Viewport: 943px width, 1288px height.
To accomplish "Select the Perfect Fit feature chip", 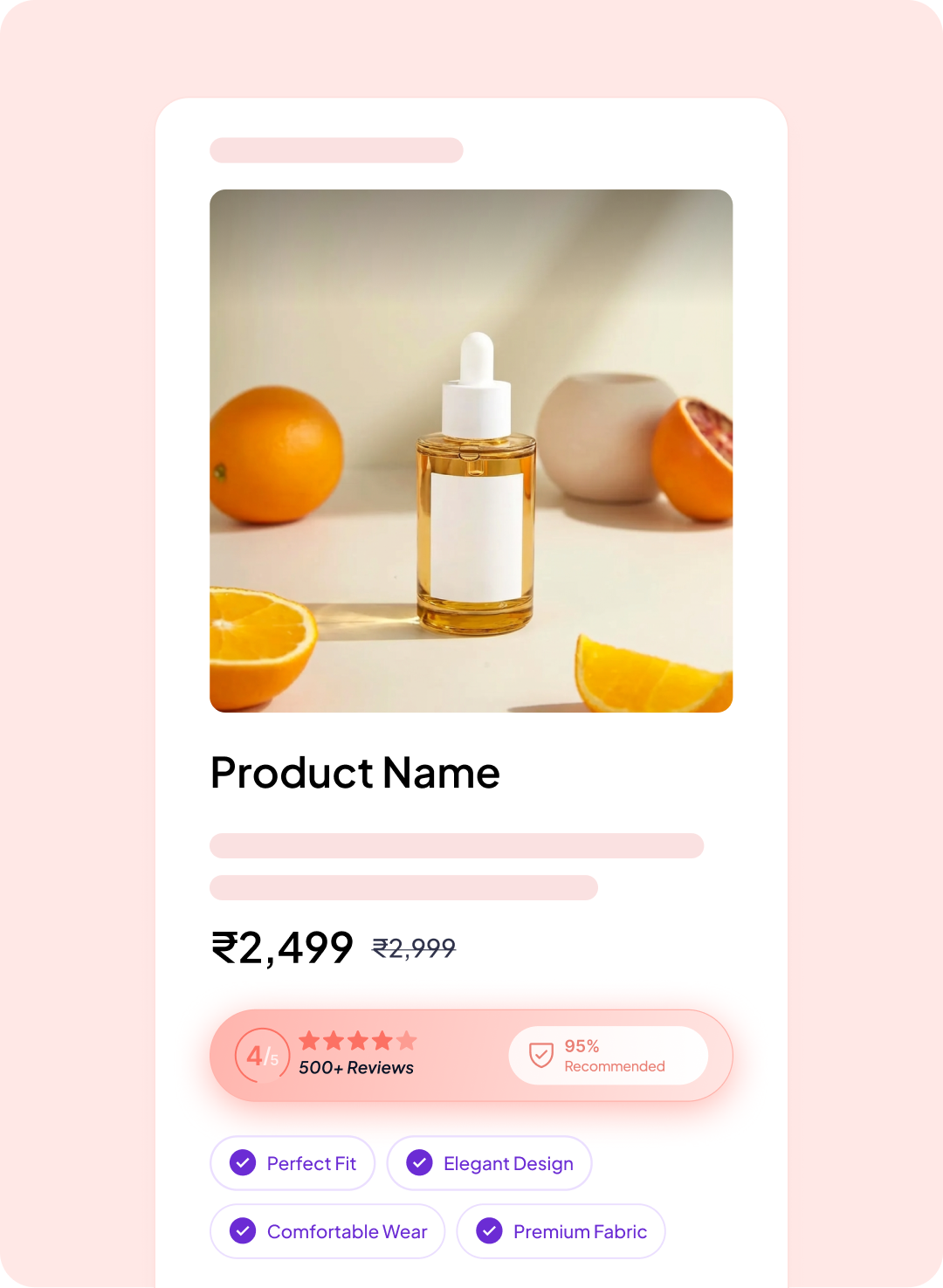I will [293, 1162].
